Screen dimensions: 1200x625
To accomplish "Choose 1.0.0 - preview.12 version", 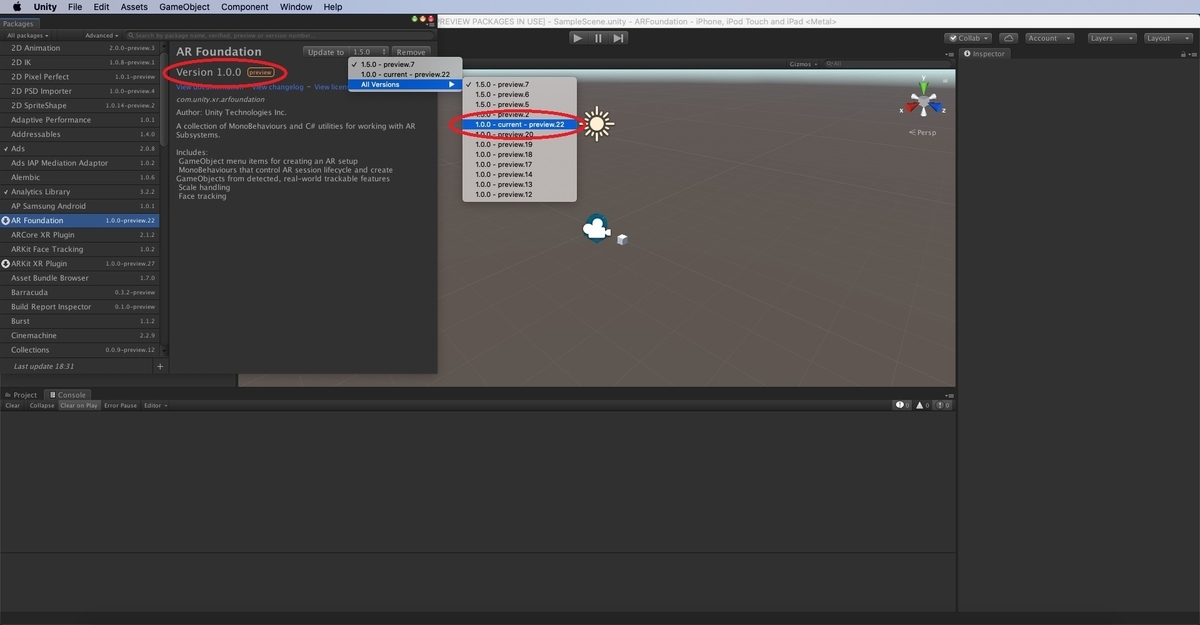I will click(x=519, y=194).
